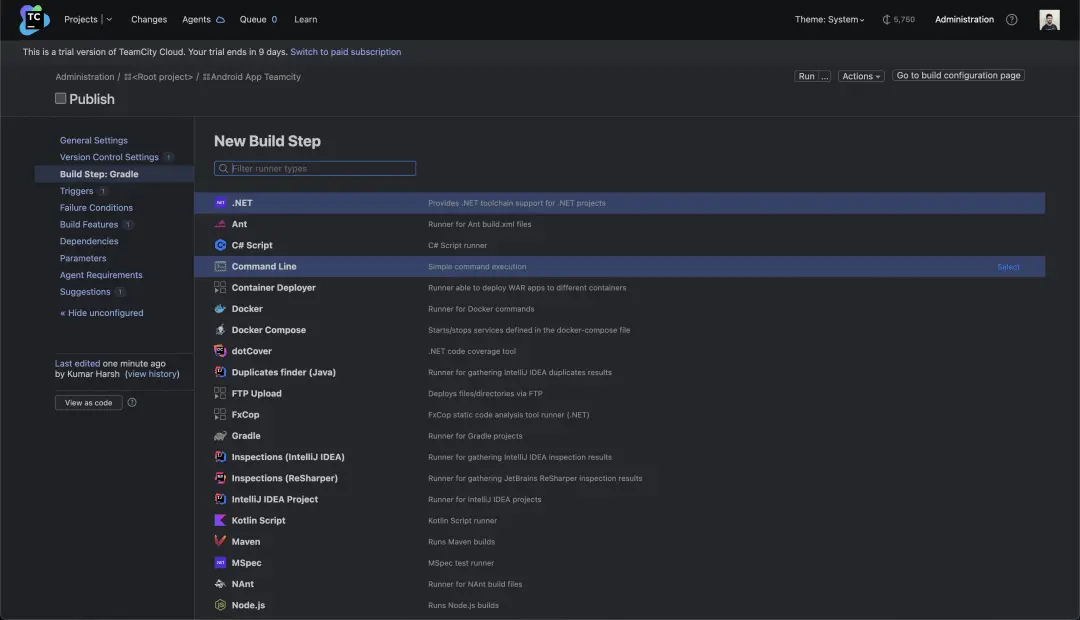Open Version Control Settings
Screen dimensions: 1080x620
coord(109,157)
